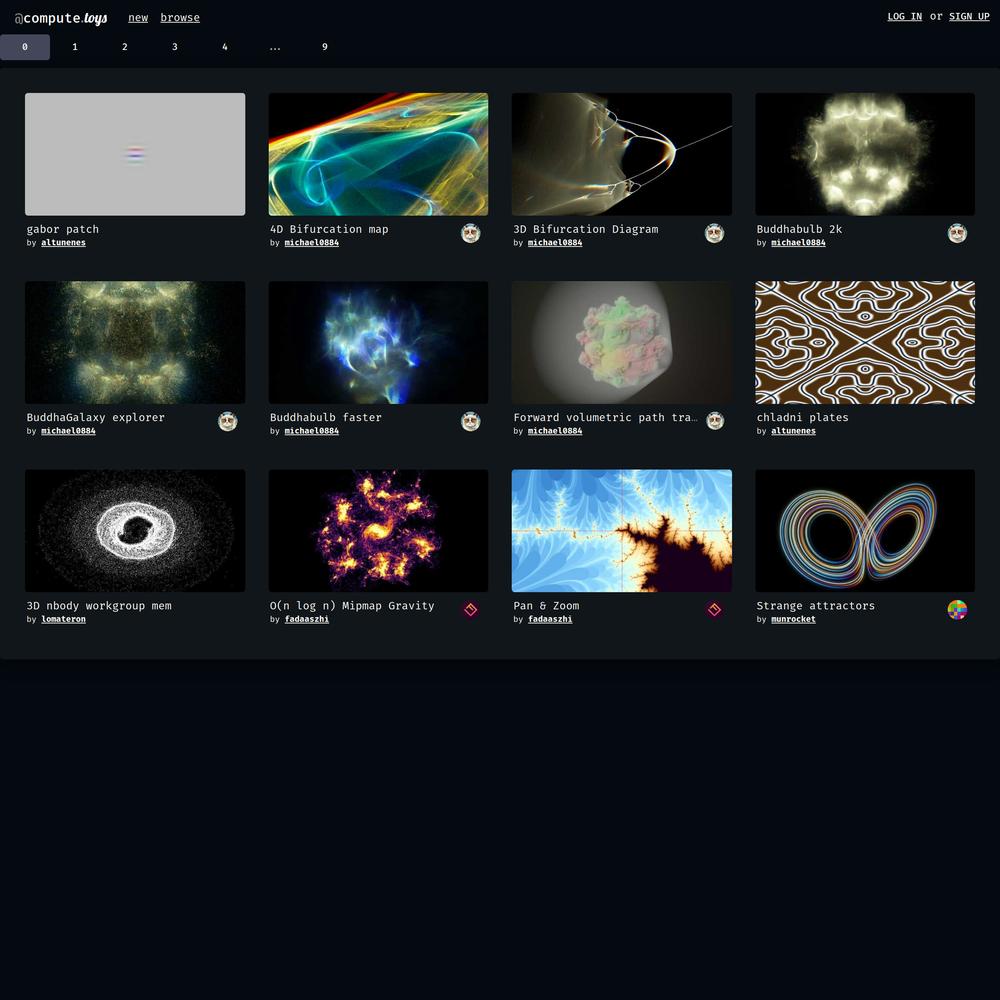The height and width of the screenshot is (1000, 1000).
Task: Click michael0884 avatar beside 4D Bifurcation map
Action: (471, 233)
